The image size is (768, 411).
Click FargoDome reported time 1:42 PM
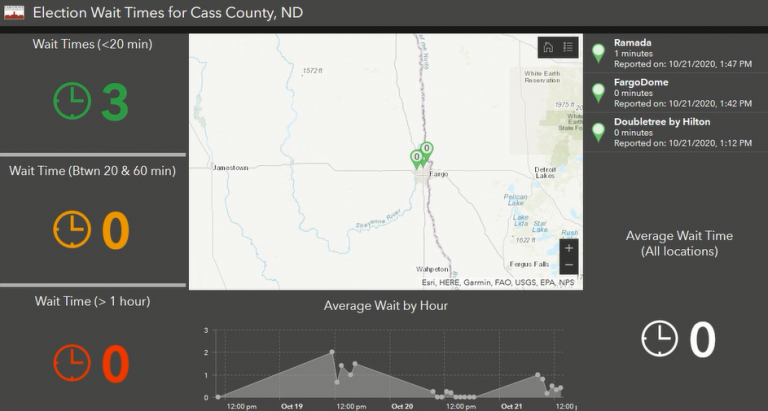683,104
